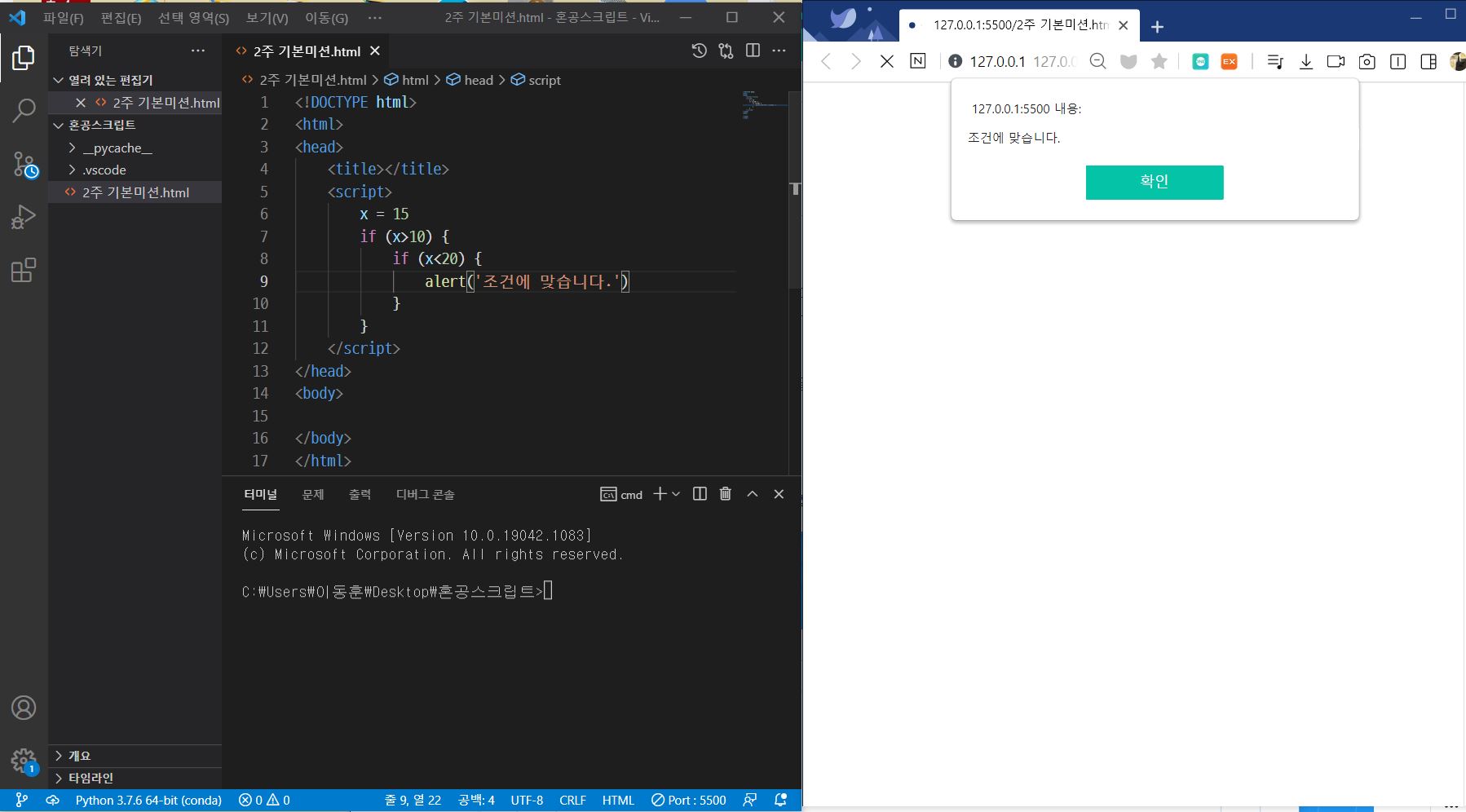Switch to the 터미널 tab

[261, 494]
